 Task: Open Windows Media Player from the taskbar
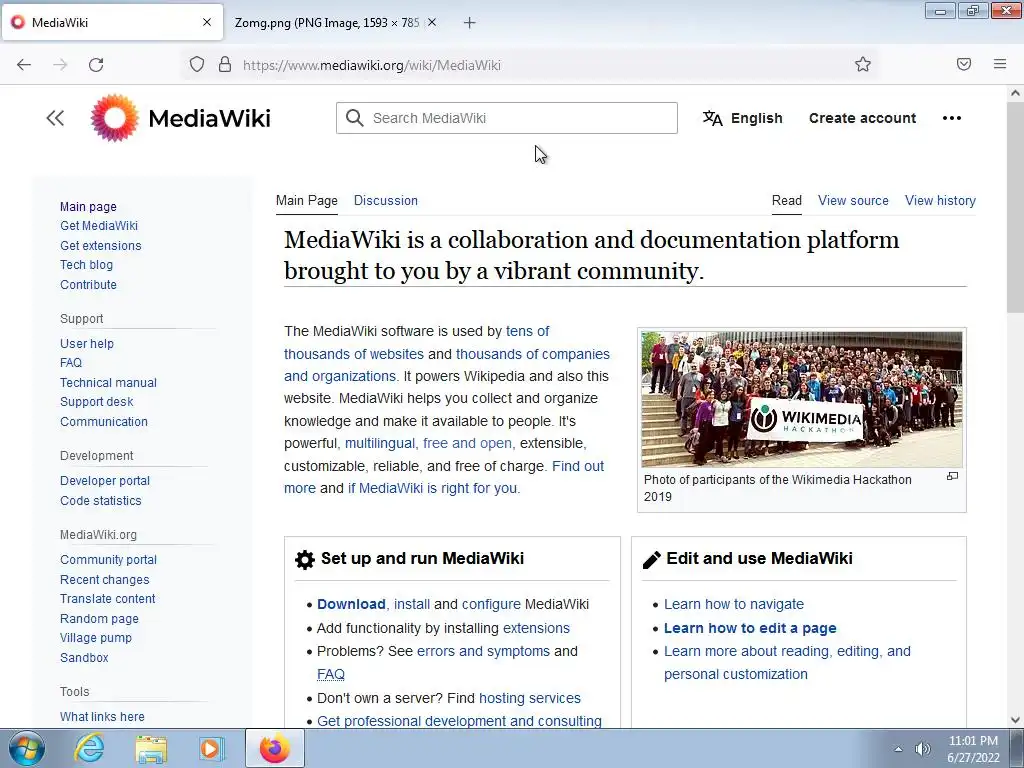point(212,749)
